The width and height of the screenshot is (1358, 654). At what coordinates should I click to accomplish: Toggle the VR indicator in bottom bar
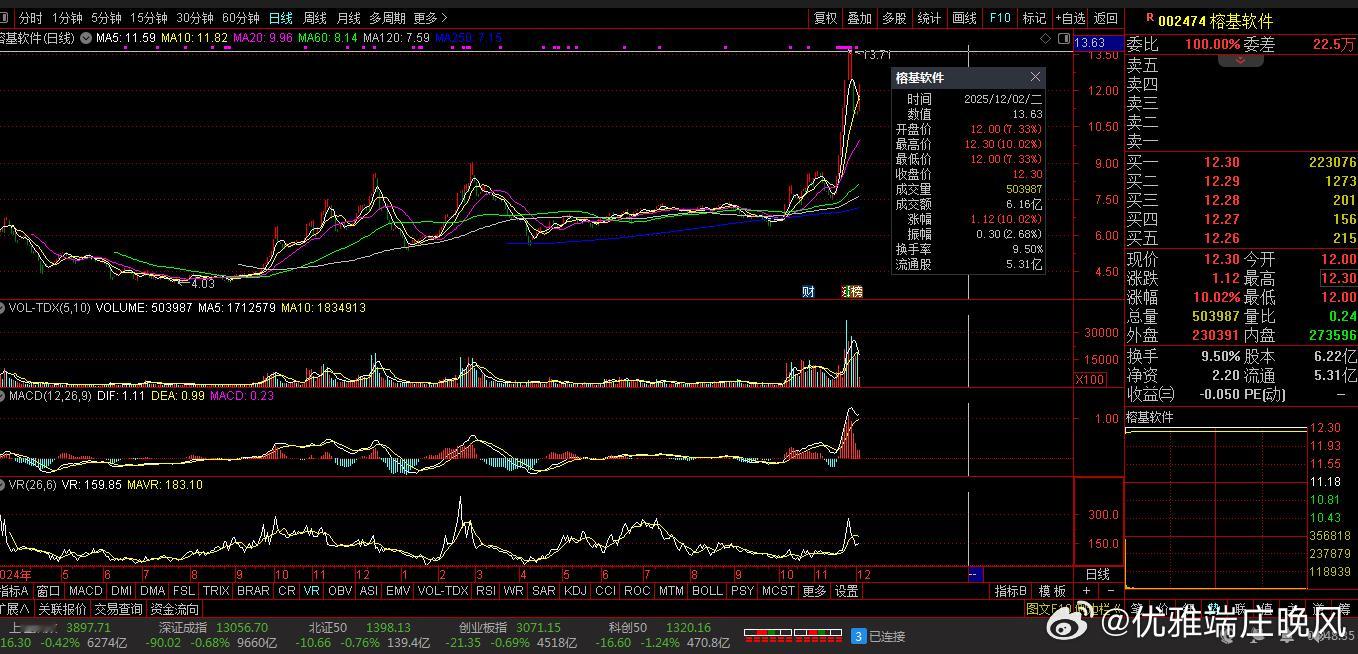312,591
